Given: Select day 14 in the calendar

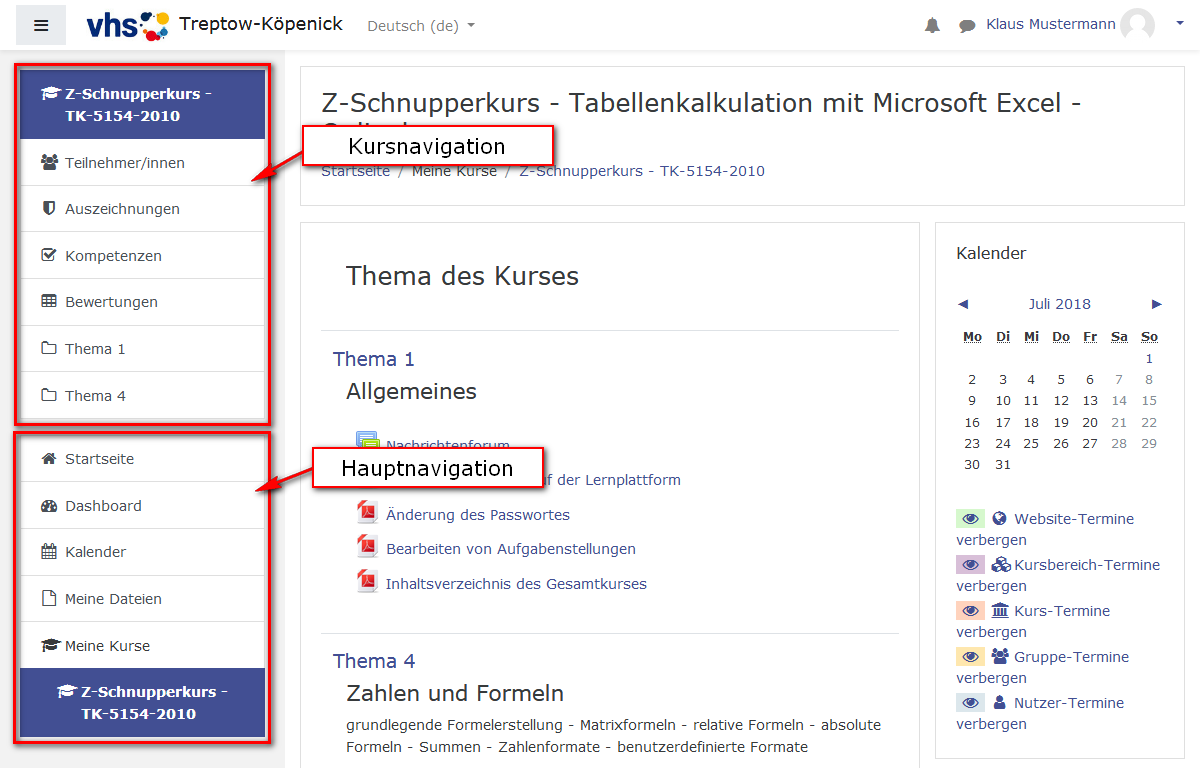Looking at the screenshot, I should click(1120, 401).
